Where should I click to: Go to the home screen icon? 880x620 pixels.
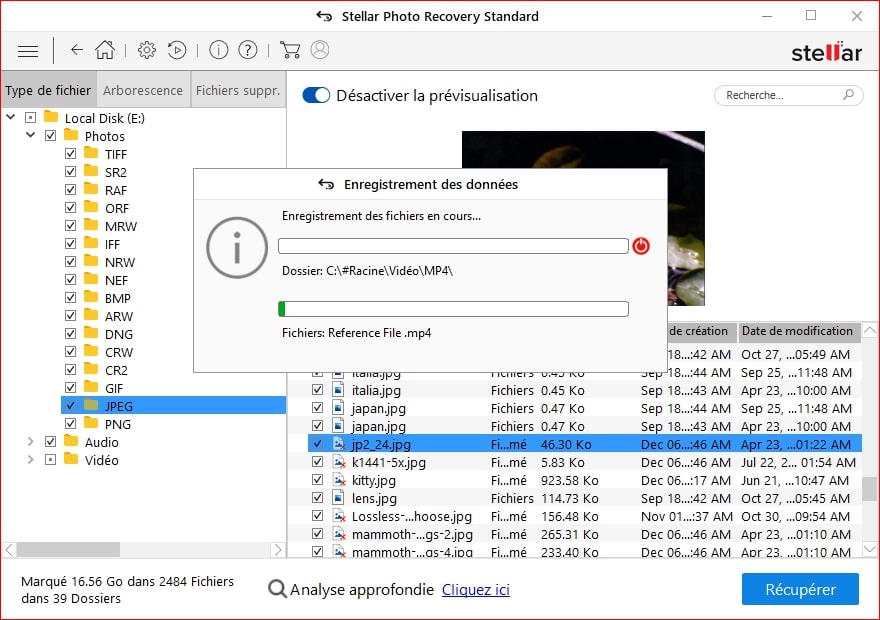105,50
